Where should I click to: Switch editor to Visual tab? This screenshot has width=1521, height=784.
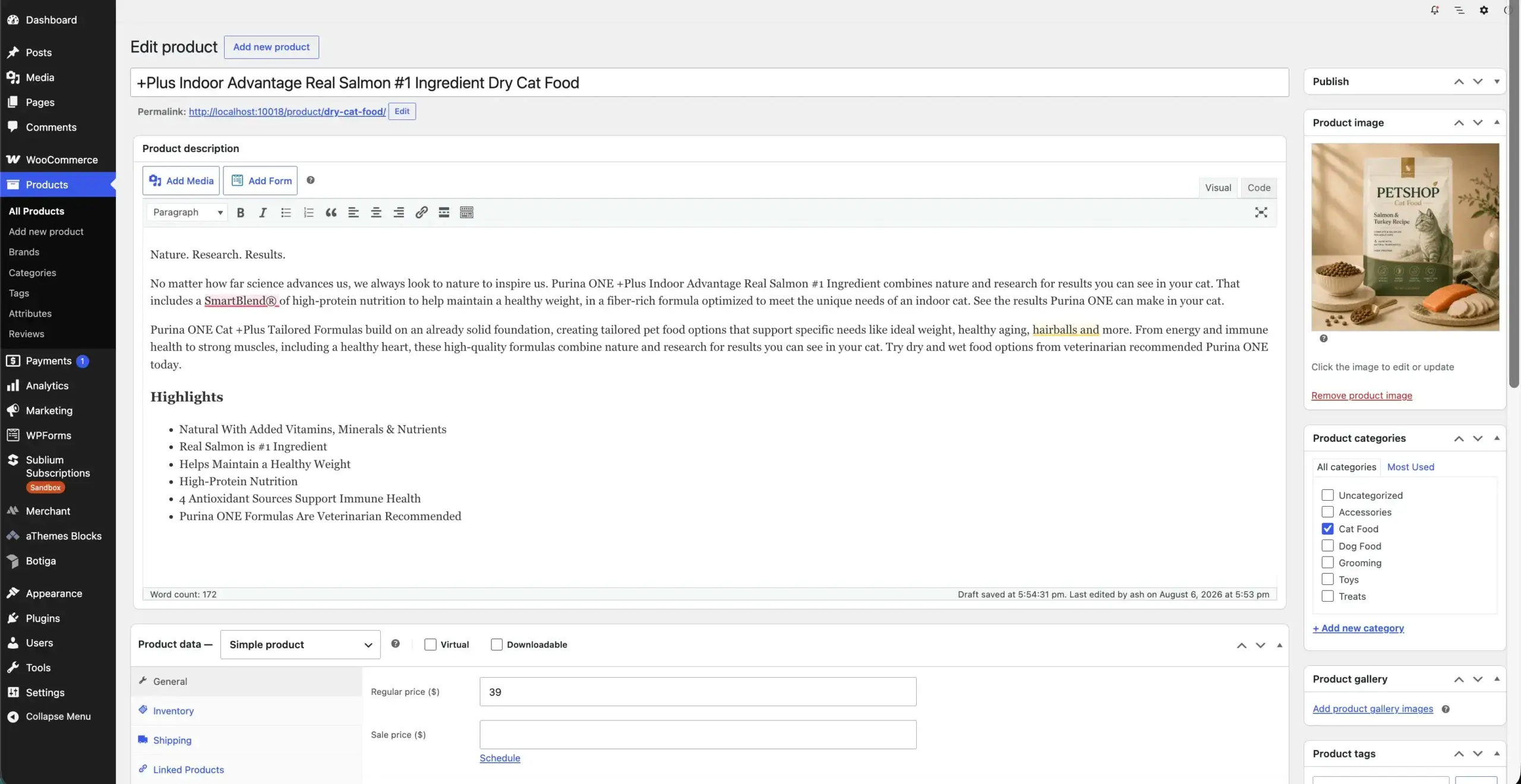[x=1218, y=188]
